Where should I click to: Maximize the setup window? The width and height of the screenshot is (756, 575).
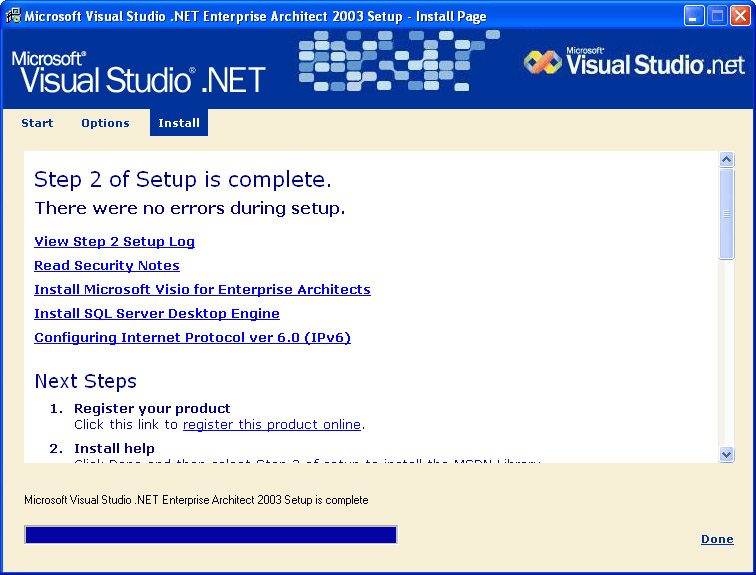click(x=717, y=16)
